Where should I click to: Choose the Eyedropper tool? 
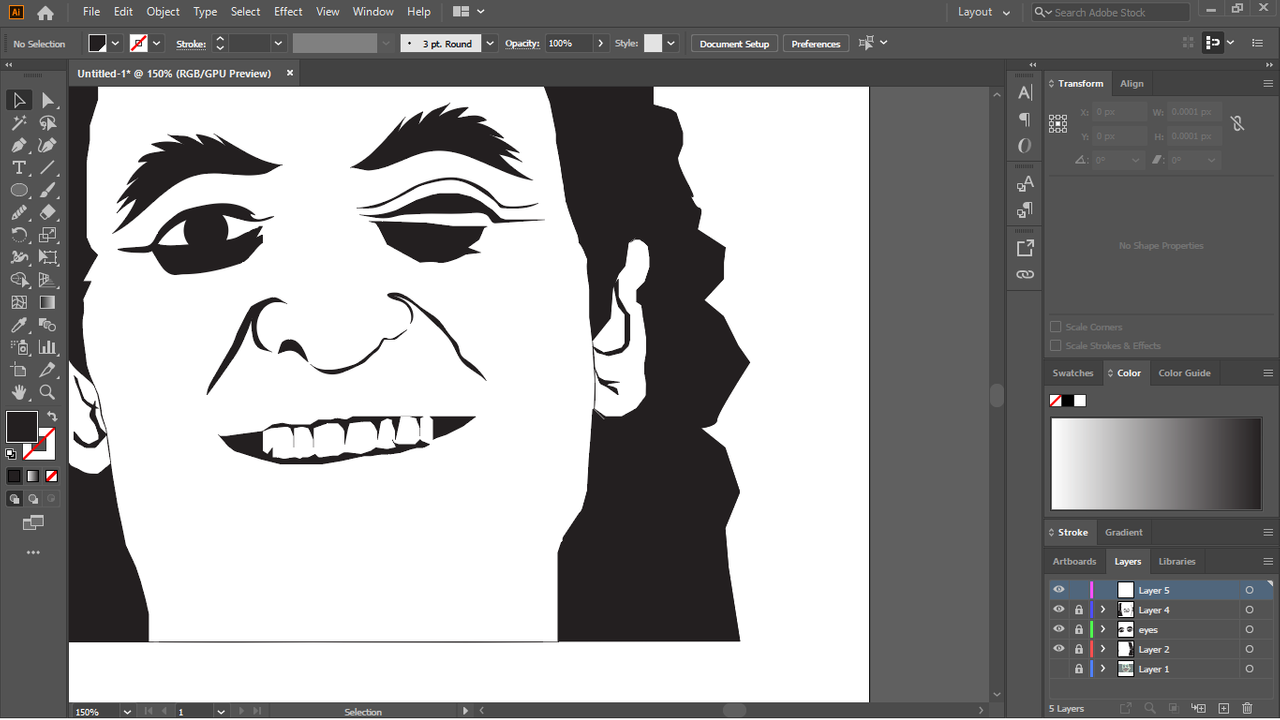click(19, 325)
